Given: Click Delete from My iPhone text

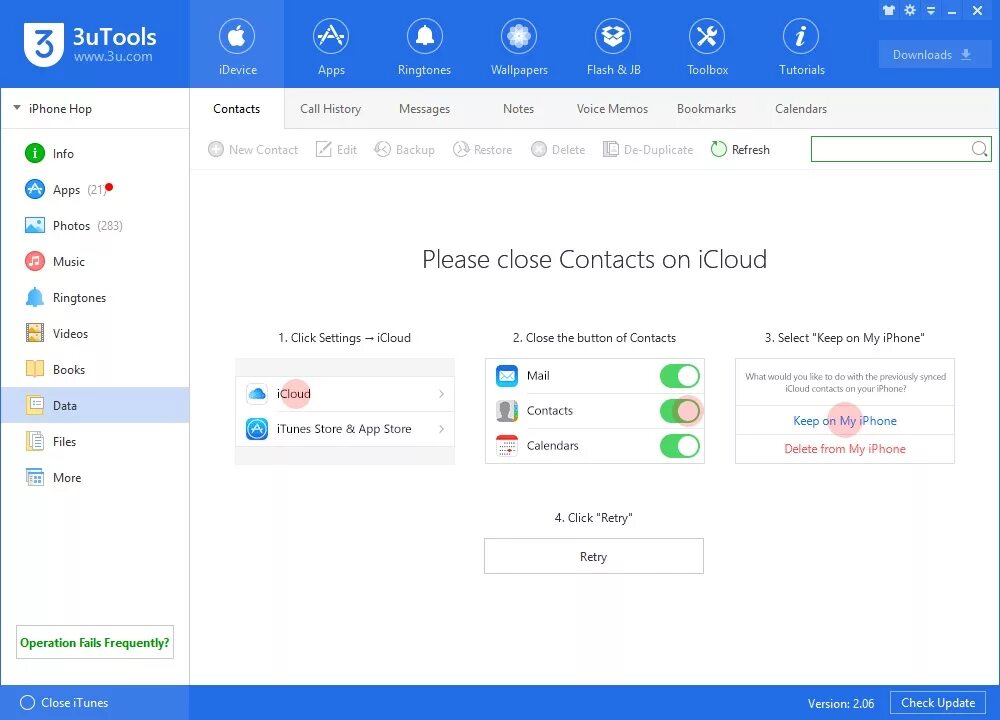Looking at the screenshot, I should point(845,449).
